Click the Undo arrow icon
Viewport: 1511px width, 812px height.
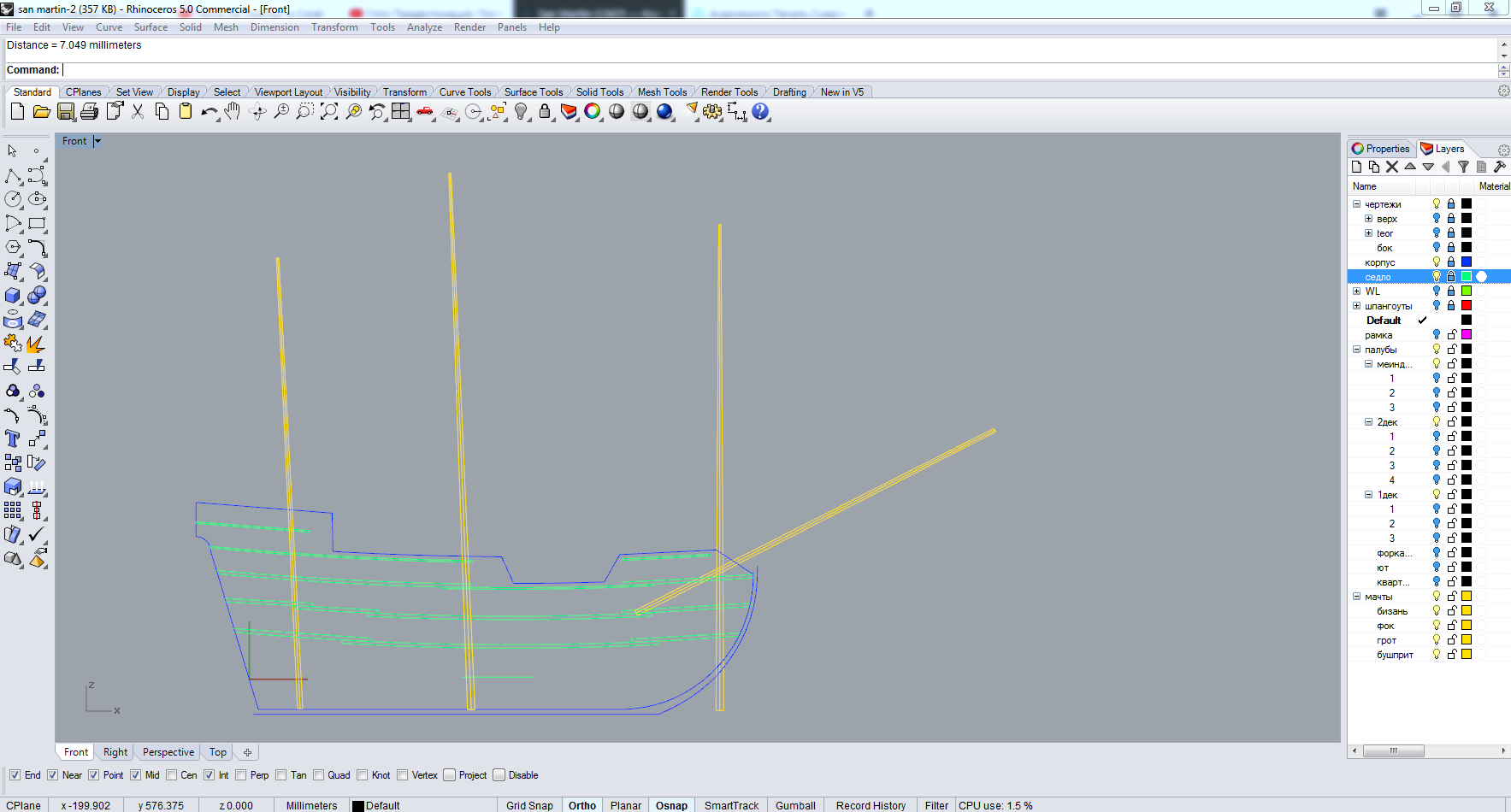coord(209,112)
